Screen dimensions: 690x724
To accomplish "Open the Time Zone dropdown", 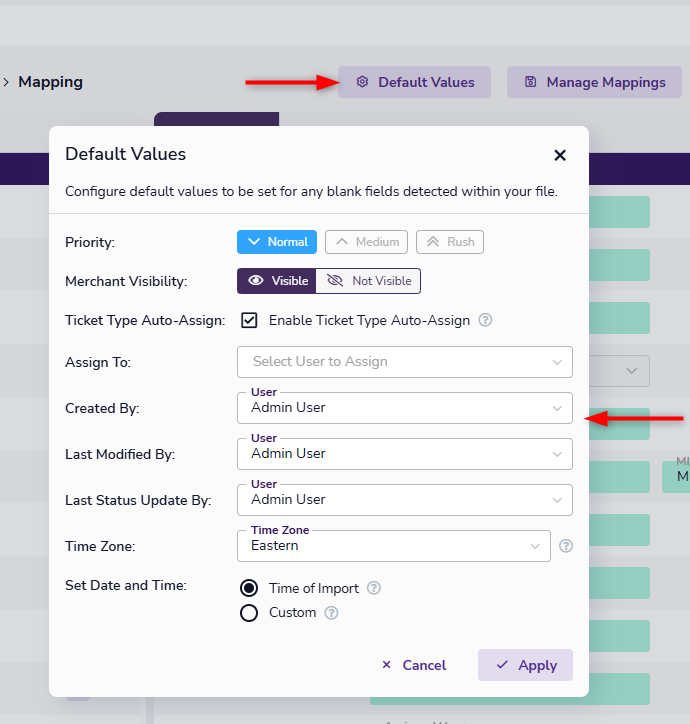I will pos(393,546).
